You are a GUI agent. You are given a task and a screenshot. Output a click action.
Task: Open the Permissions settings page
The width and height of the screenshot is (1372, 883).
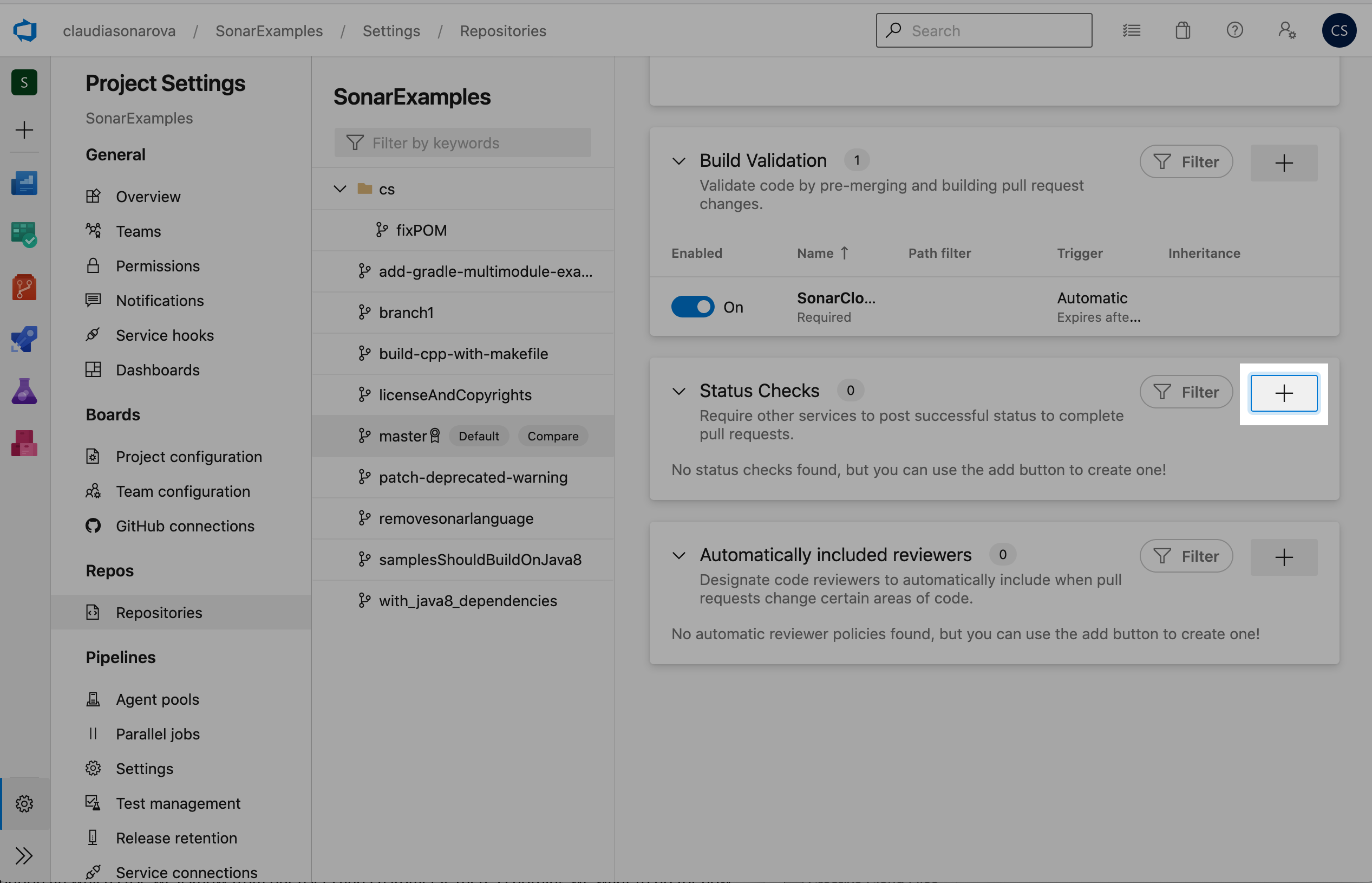(157, 266)
